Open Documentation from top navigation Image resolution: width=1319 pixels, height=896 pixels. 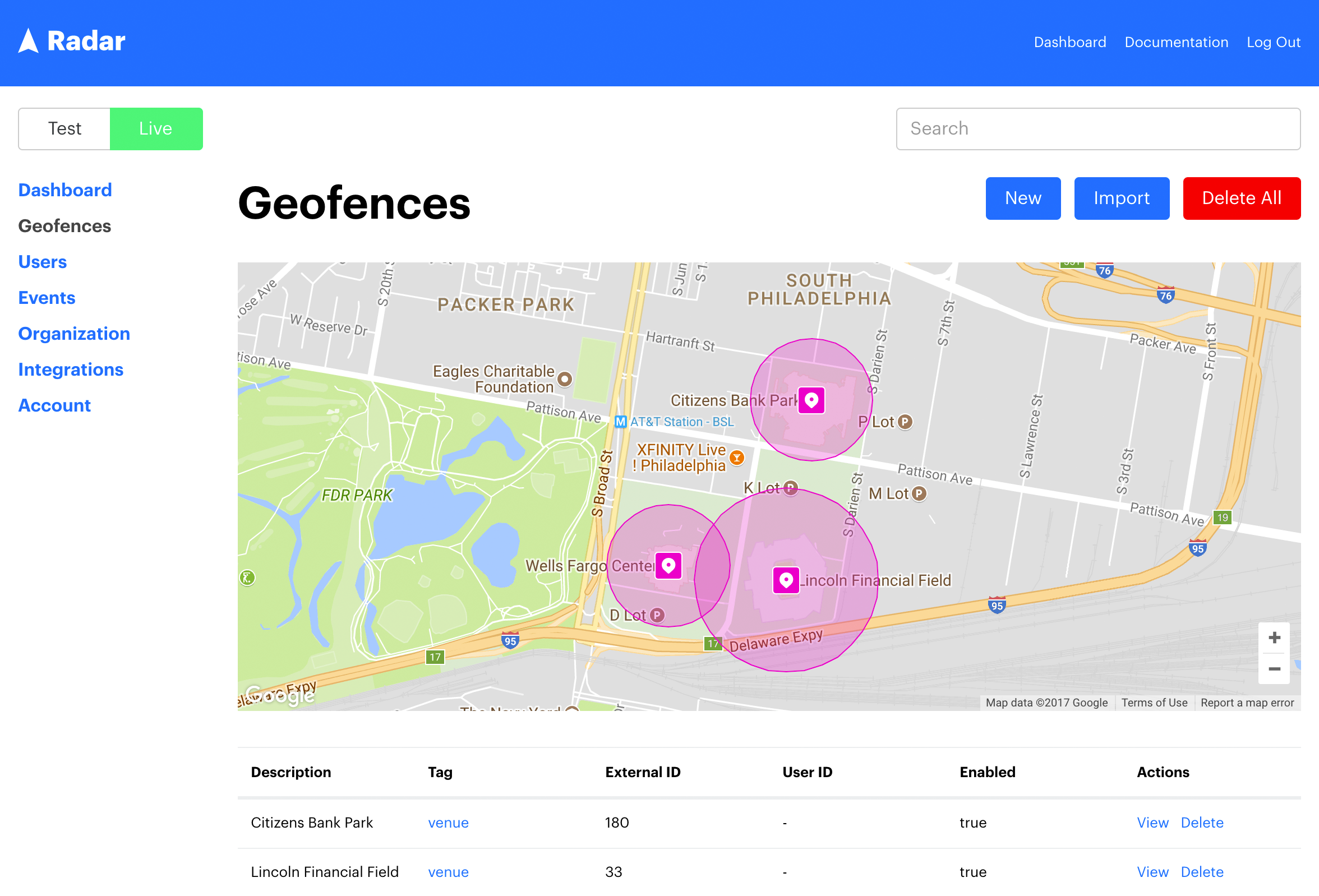1177,42
